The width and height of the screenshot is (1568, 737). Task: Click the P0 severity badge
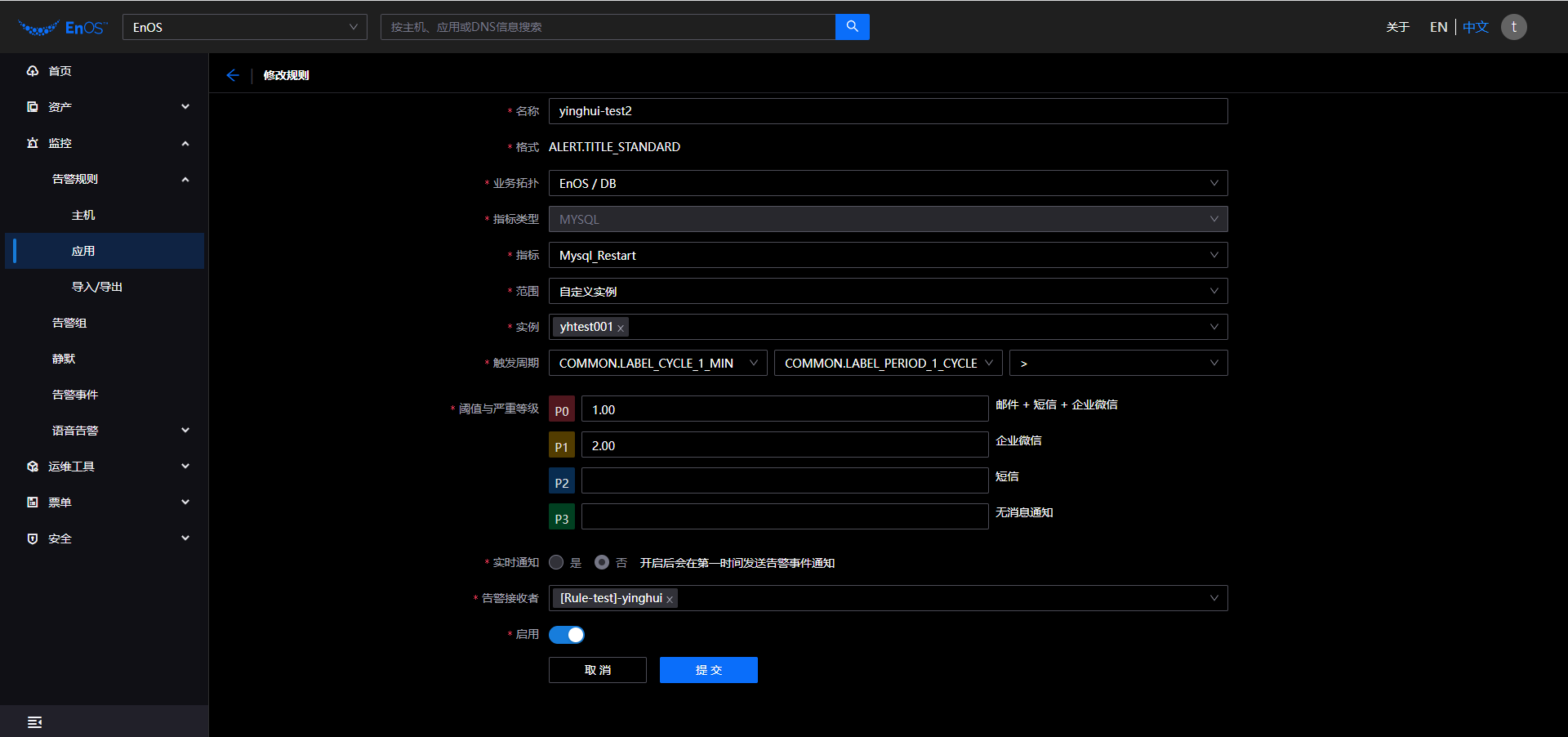562,410
